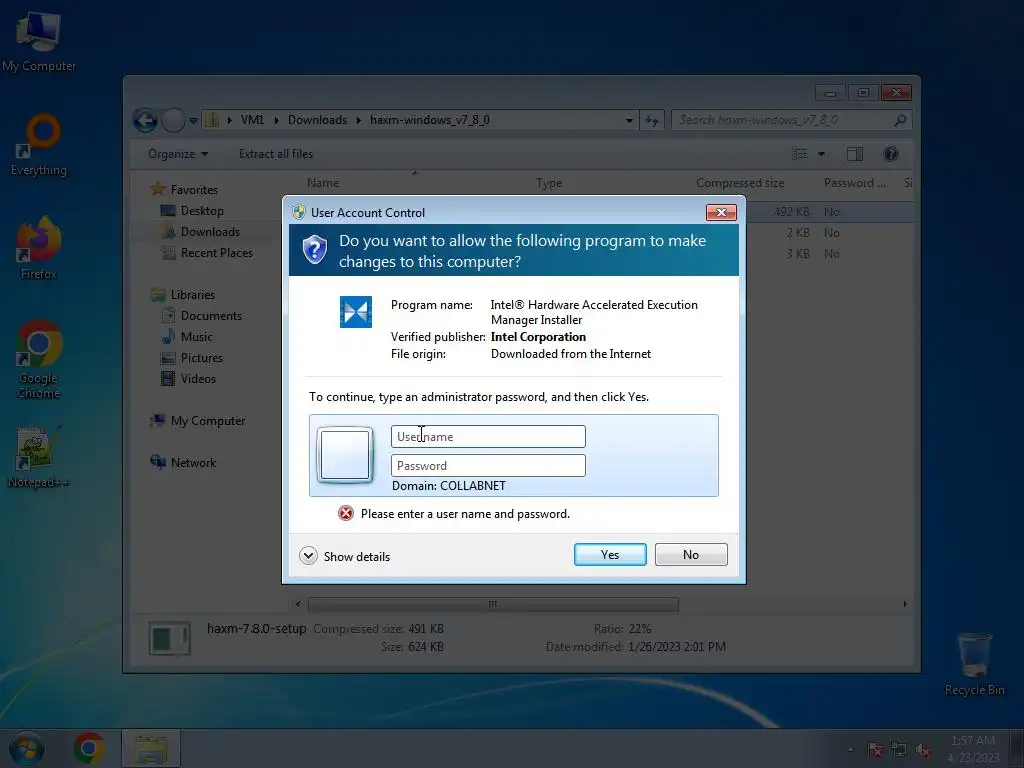Screen dimensions: 1024x768
Task: Click the Change your view icon
Action: 799,154
